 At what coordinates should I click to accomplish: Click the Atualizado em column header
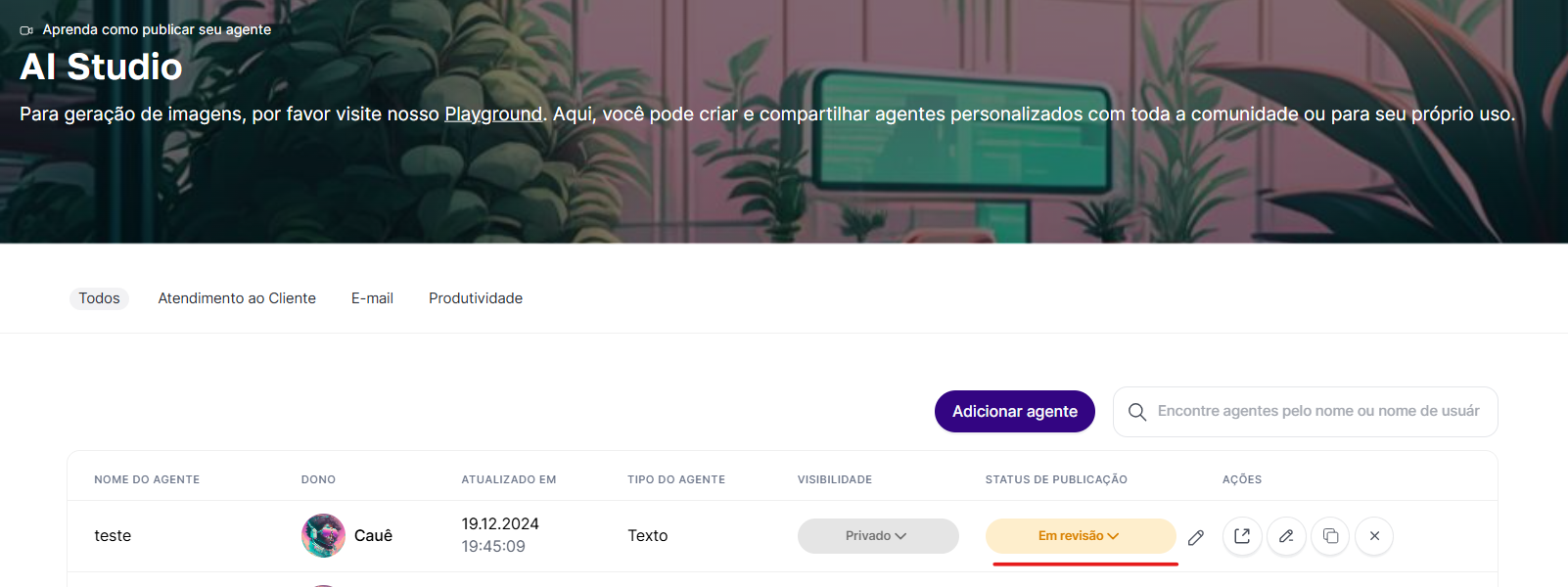509,479
